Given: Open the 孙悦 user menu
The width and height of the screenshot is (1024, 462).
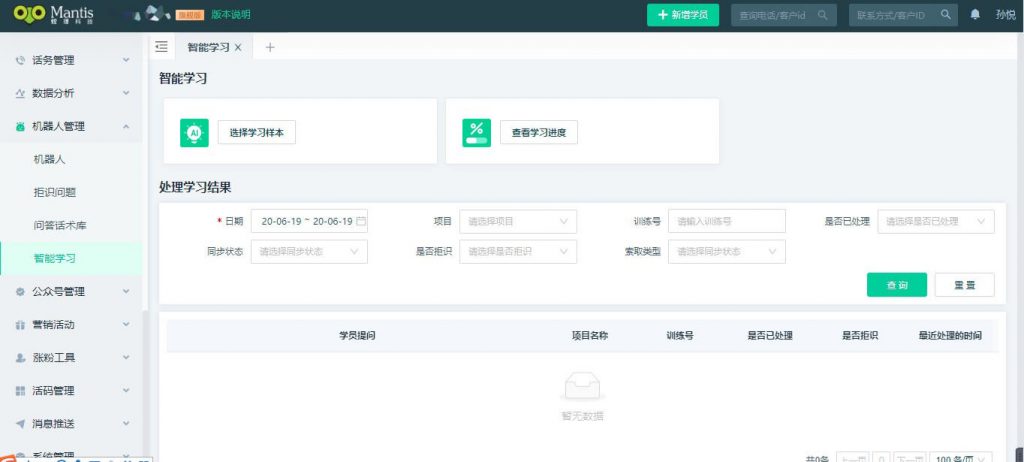Looking at the screenshot, I should click(x=1005, y=14).
